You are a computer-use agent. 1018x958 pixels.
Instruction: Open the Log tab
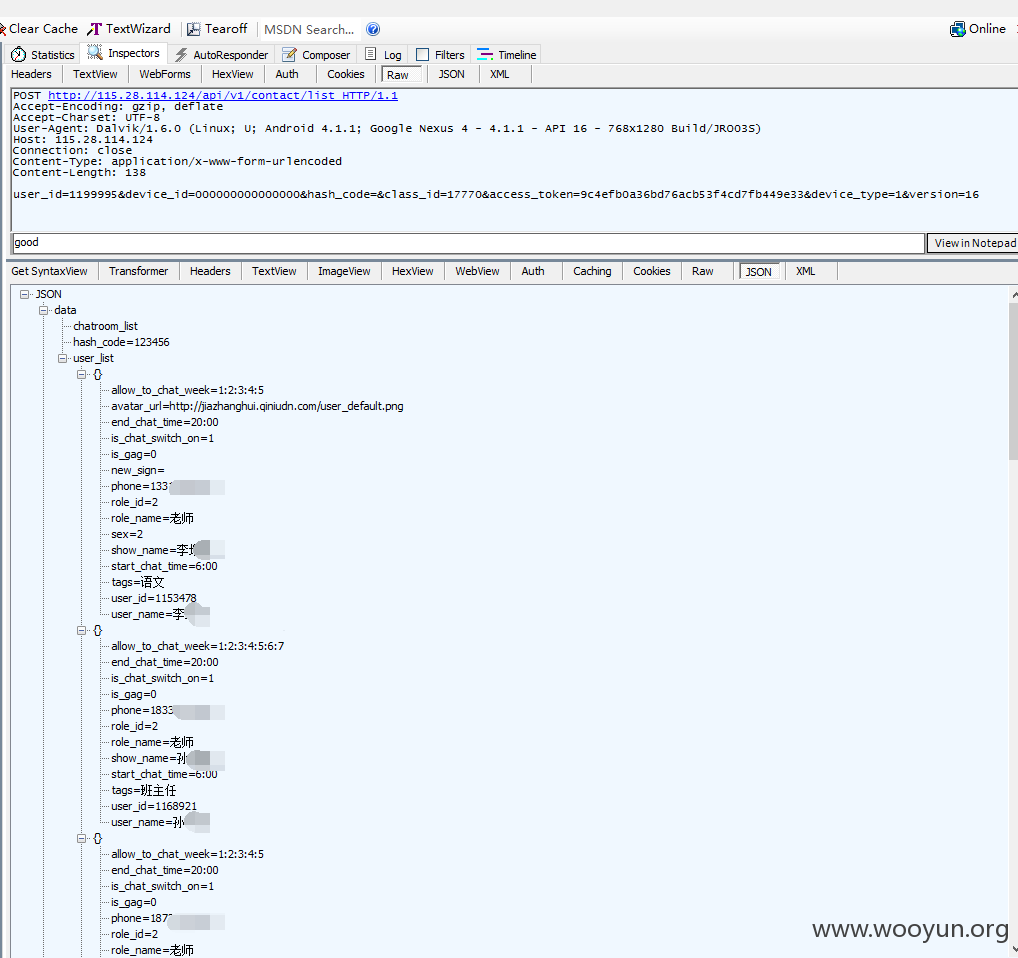pos(383,55)
